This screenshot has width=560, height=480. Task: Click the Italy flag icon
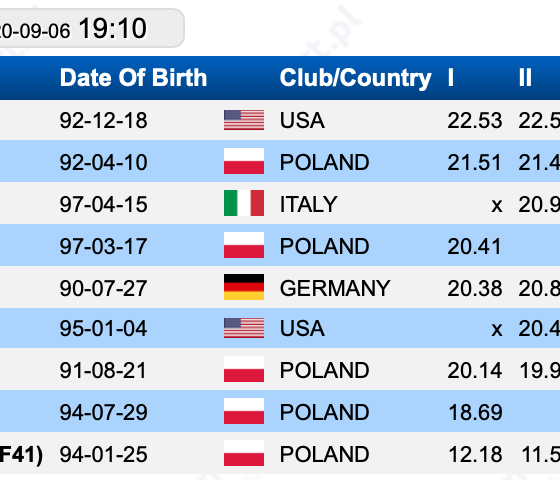(244, 203)
